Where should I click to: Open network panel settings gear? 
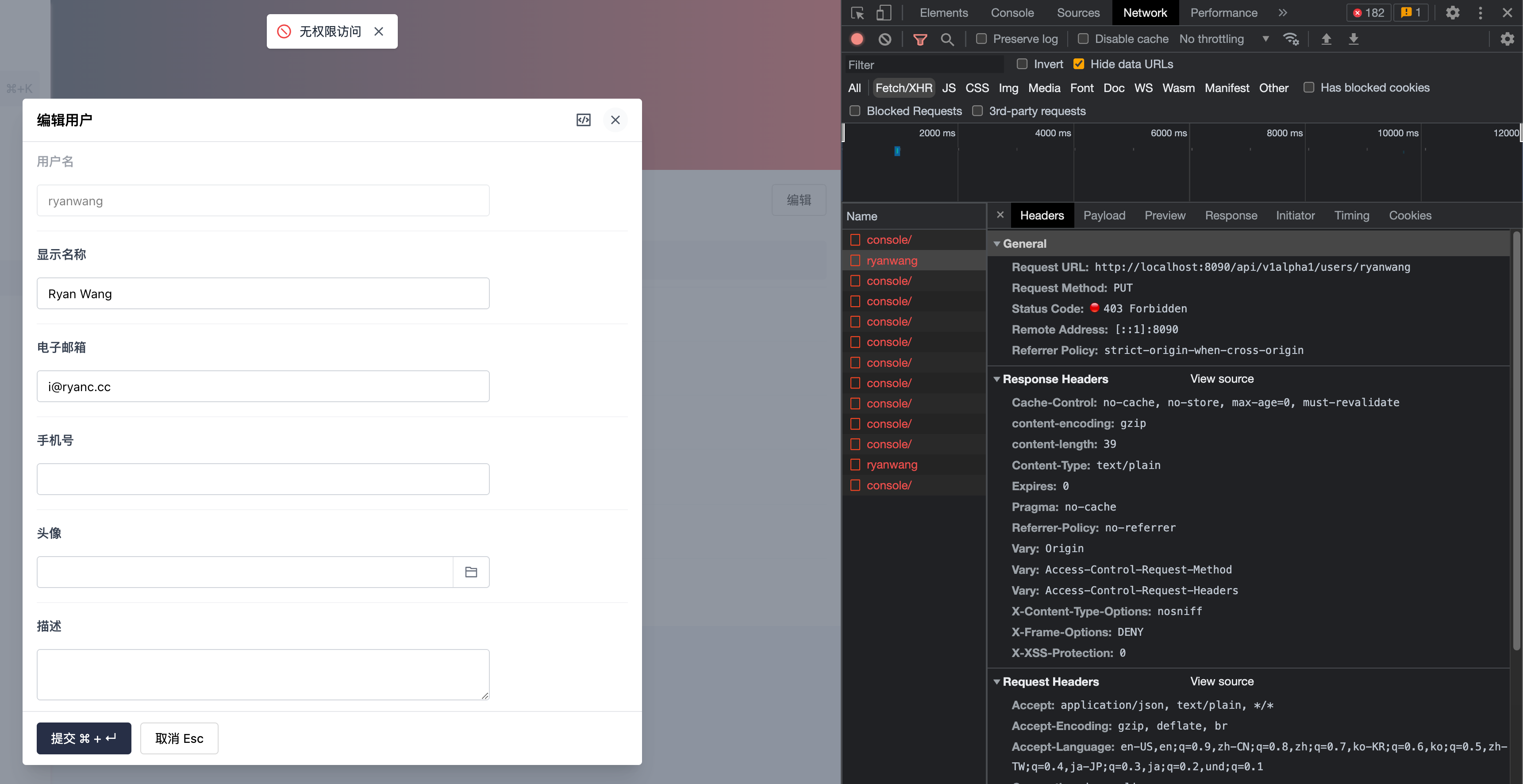(1507, 39)
